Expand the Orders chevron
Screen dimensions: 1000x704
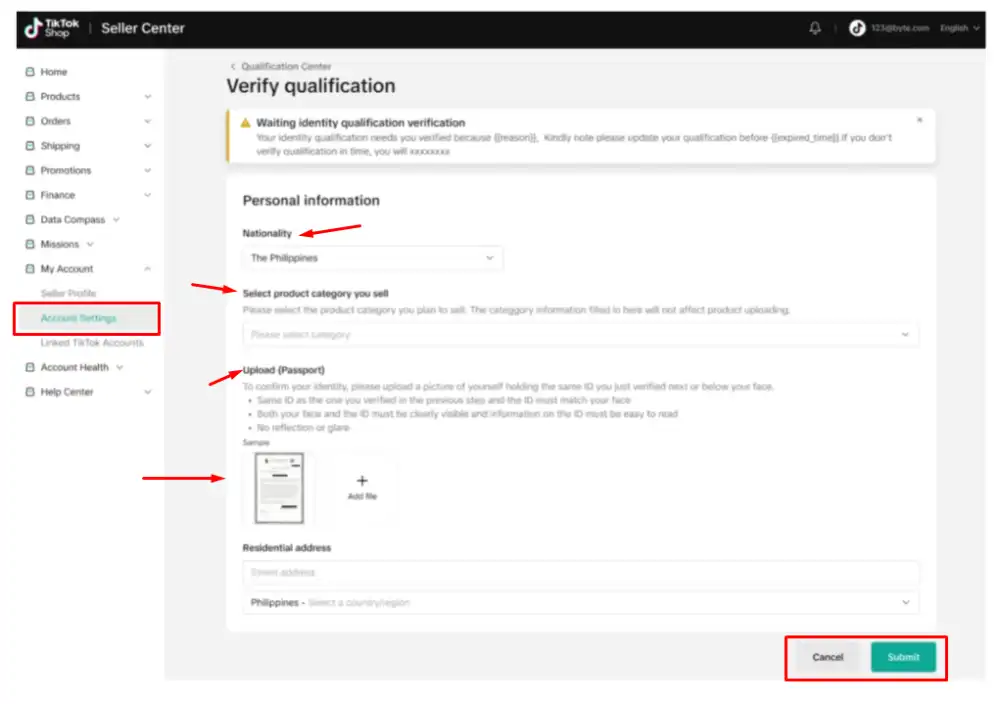[x=148, y=121]
